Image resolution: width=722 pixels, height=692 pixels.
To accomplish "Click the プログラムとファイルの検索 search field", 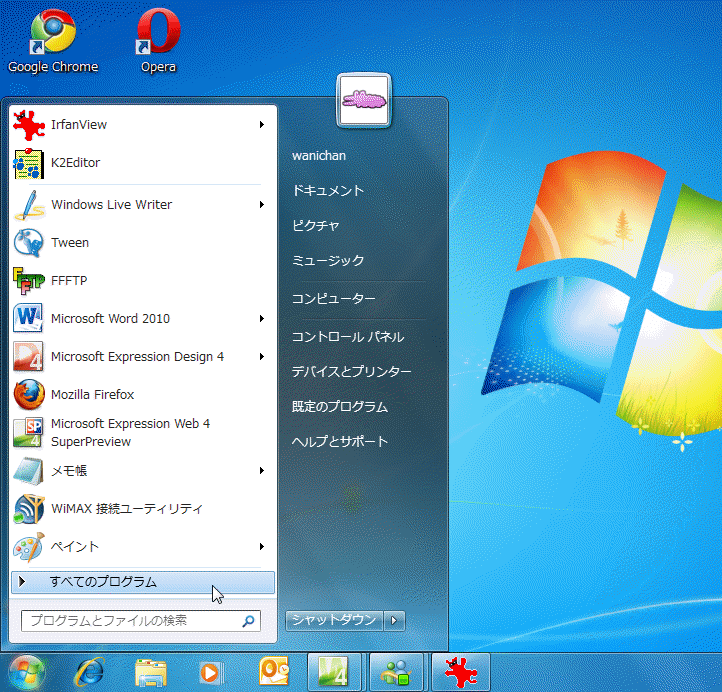I will [x=141, y=621].
